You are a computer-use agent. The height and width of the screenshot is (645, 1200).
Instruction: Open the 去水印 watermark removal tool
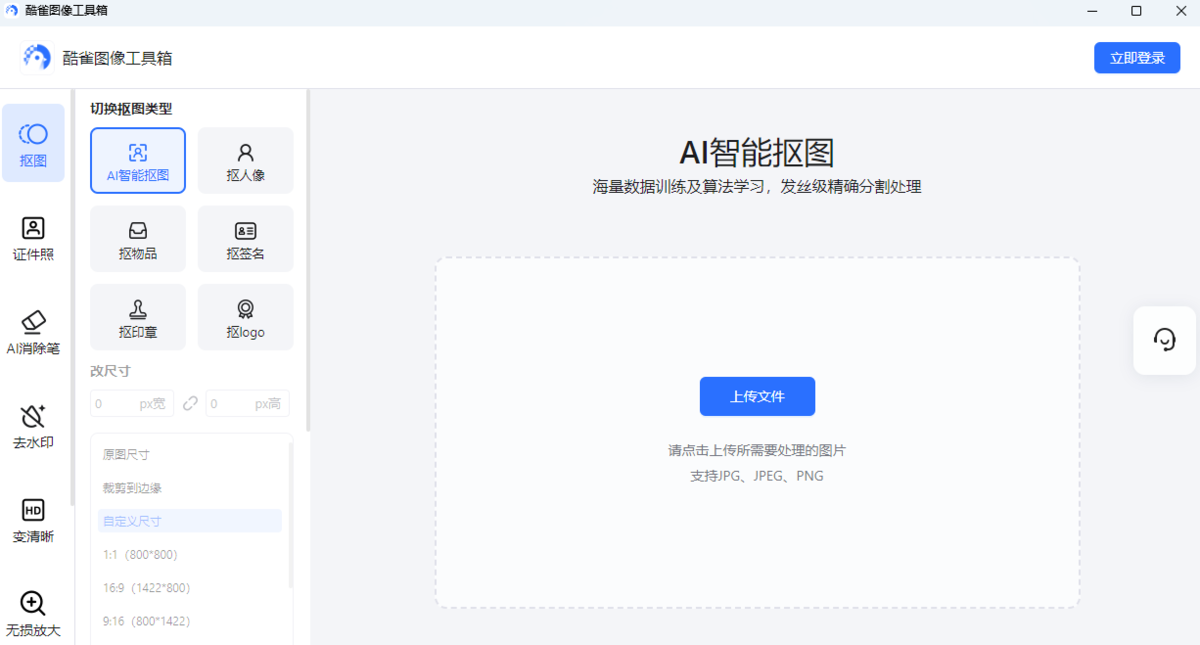coord(33,427)
